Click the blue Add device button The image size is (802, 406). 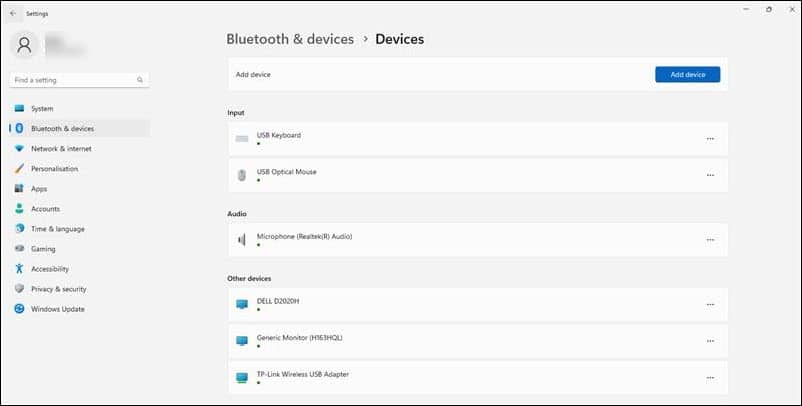pos(687,75)
